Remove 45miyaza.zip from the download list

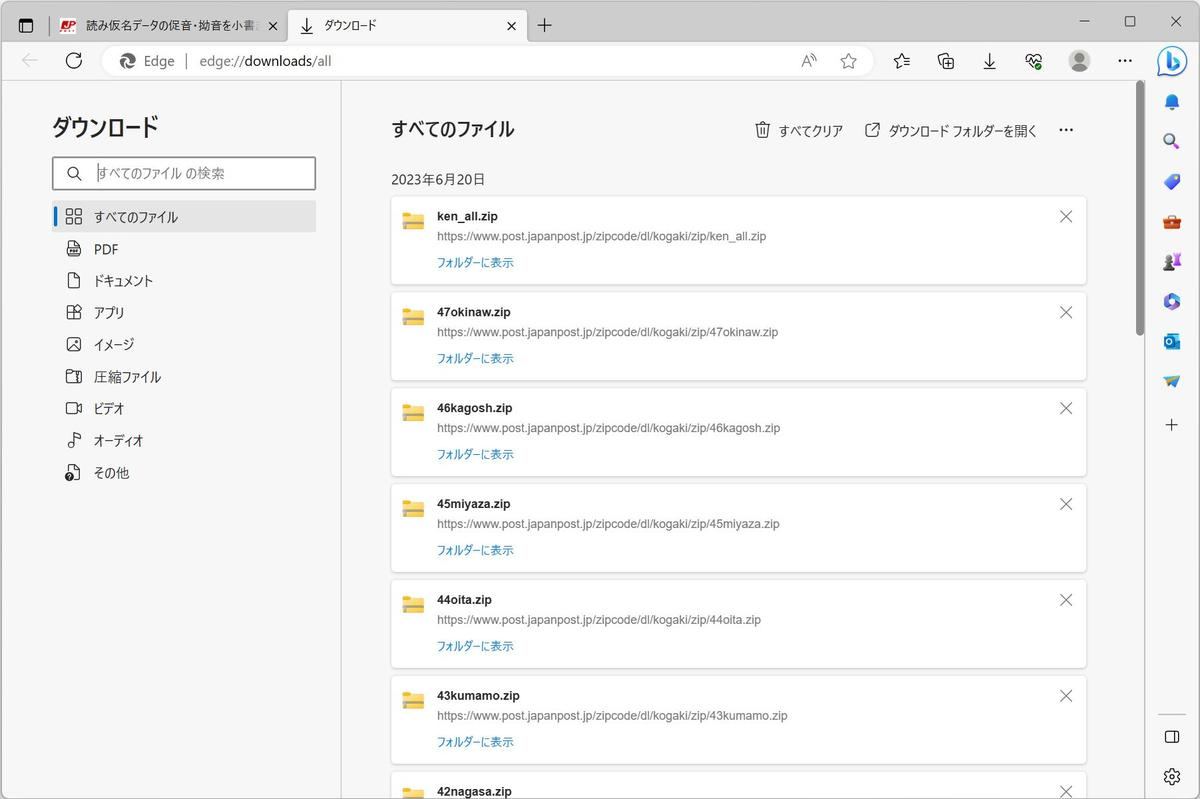pyautogui.click(x=1066, y=505)
